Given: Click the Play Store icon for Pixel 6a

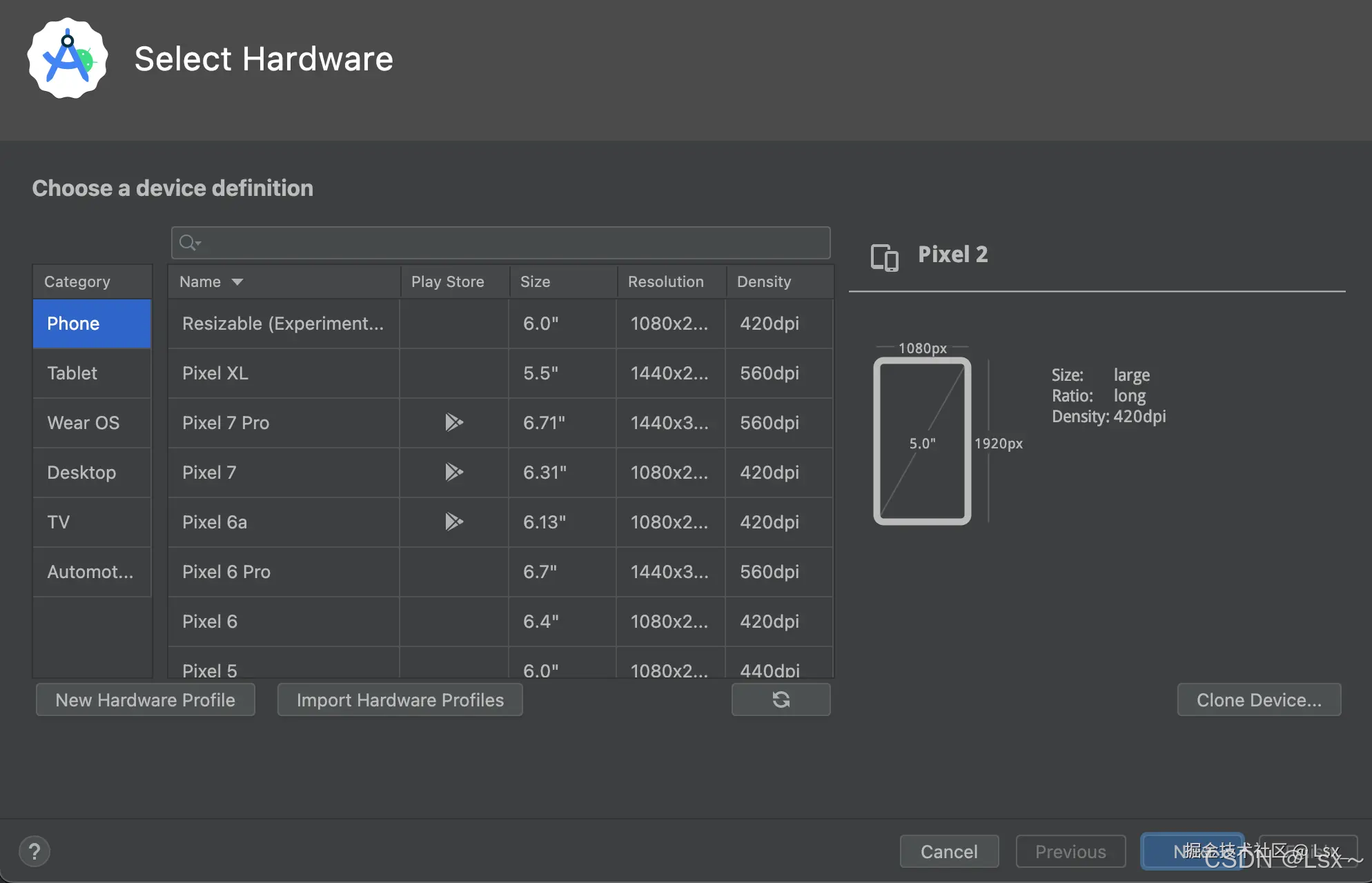Looking at the screenshot, I should click(x=453, y=522).
